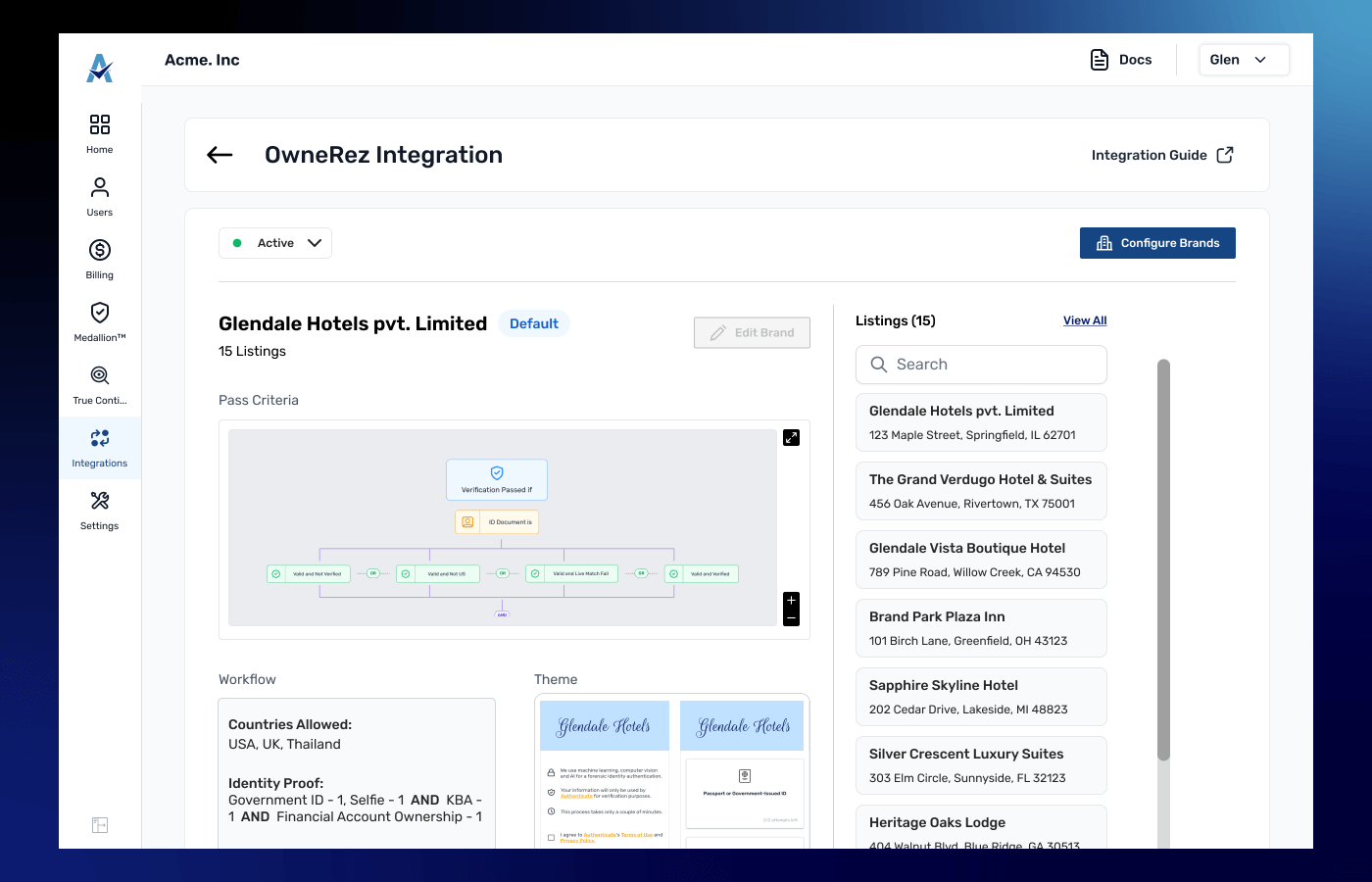Open the Home page from sidebar
This screenshot has height=882, width=1372.
click(100, 134)
